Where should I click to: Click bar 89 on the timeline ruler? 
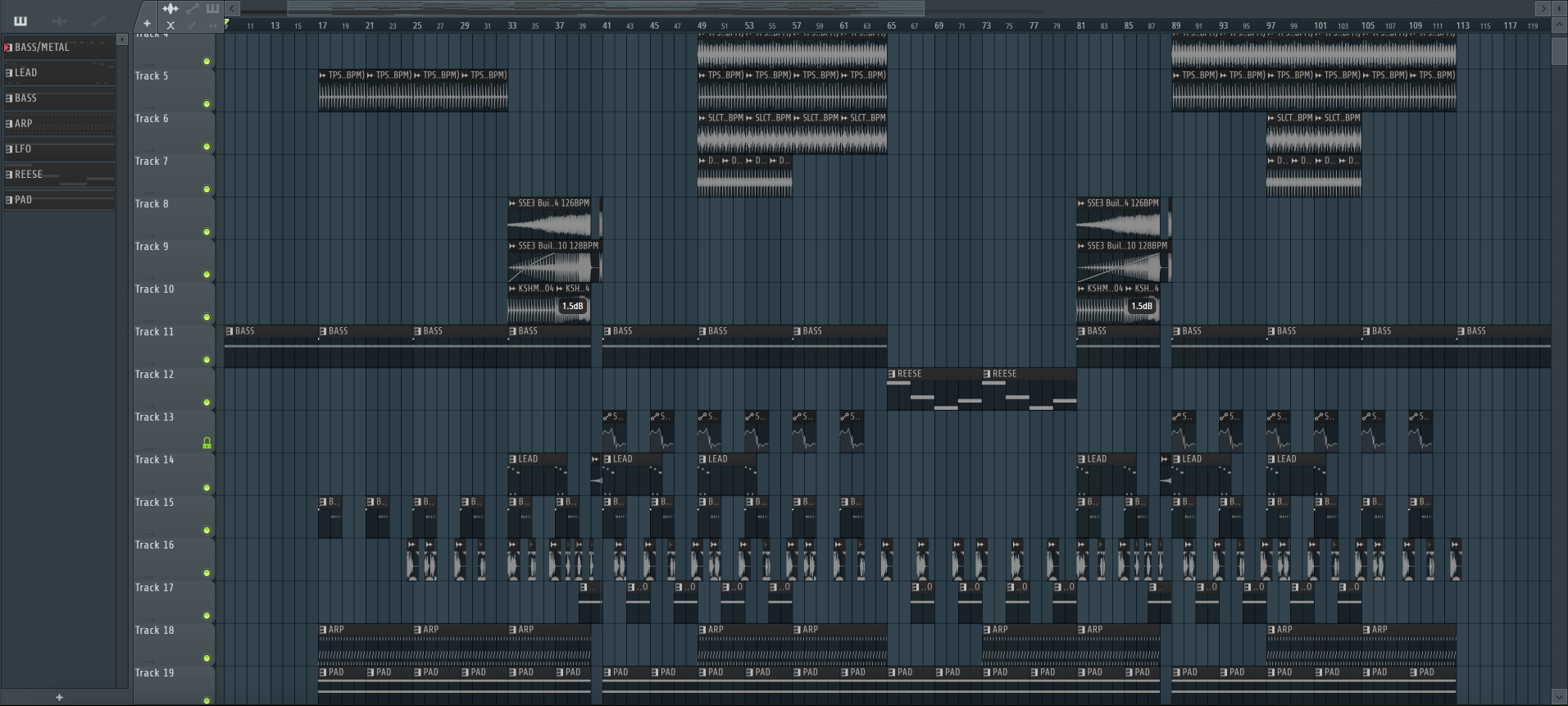point(1175,25)
